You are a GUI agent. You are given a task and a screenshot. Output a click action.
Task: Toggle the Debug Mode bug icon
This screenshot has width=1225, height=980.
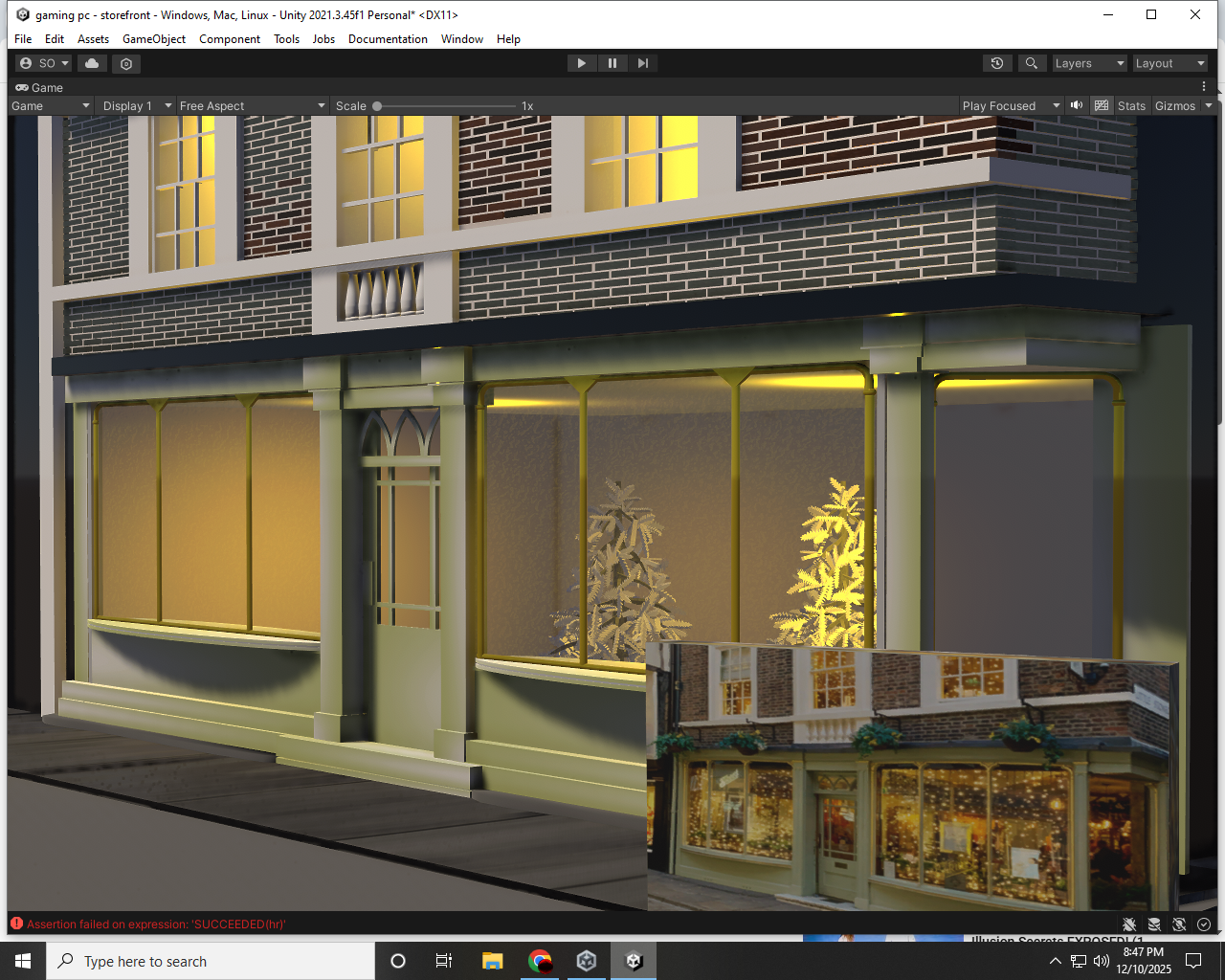[x=1129, y=924]
